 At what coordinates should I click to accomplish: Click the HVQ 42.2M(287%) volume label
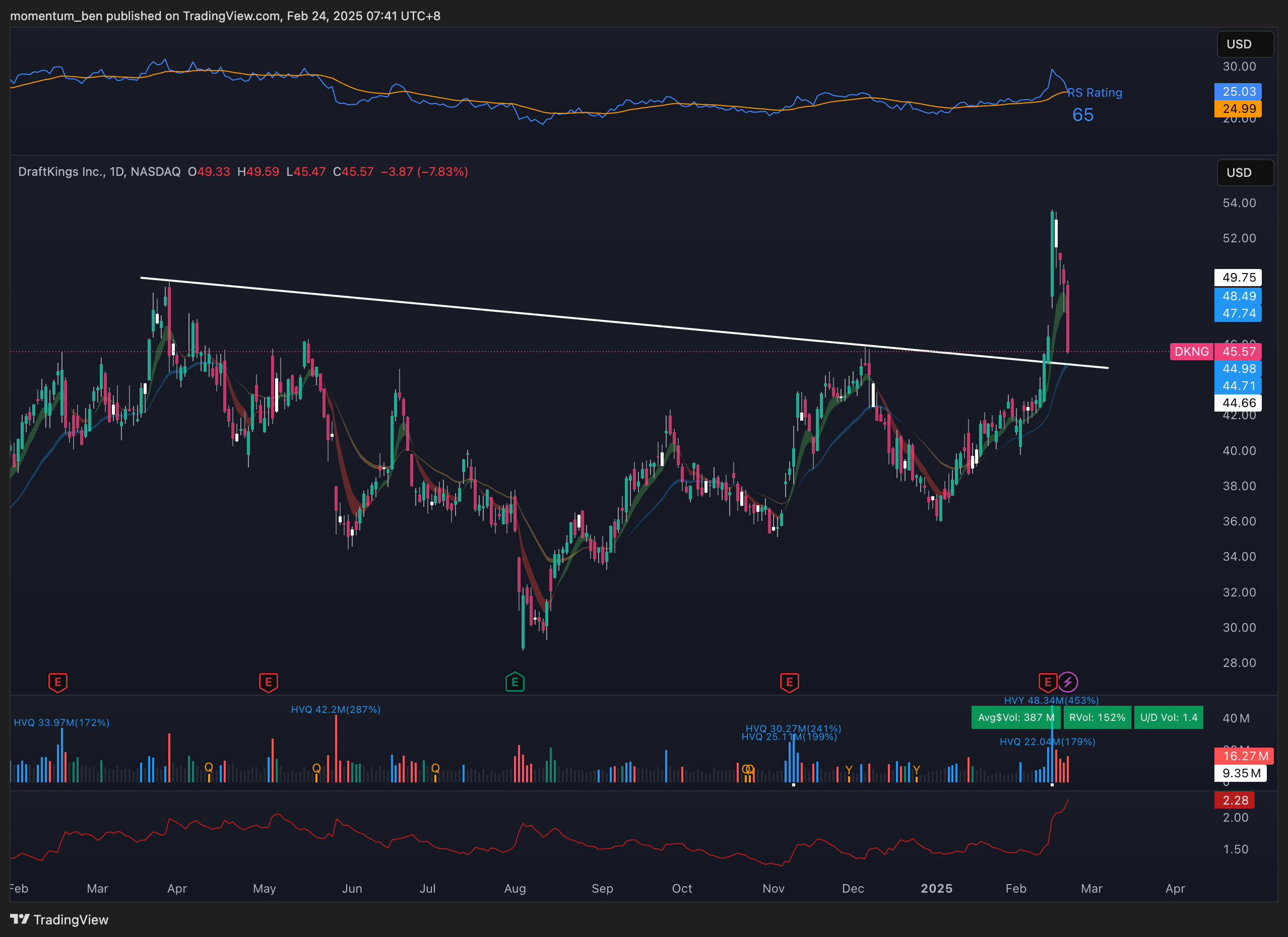coord(335,709)
